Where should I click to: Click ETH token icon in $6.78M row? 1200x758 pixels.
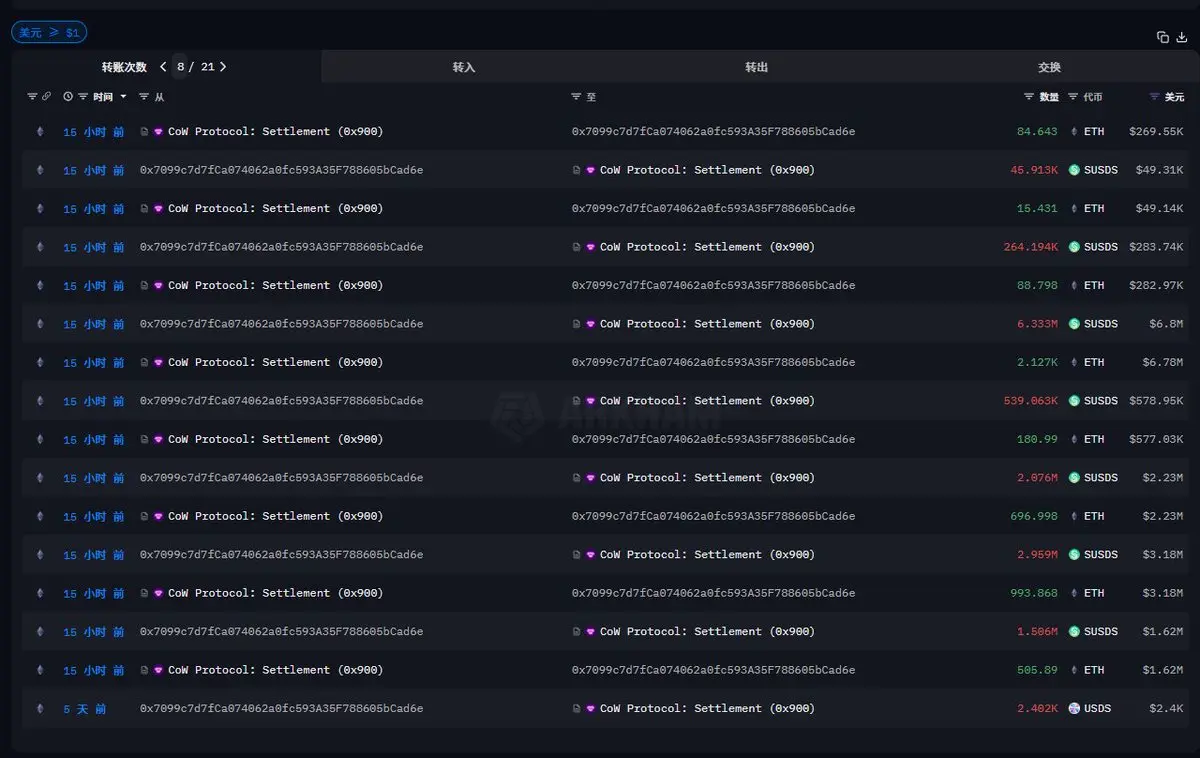1074,363
